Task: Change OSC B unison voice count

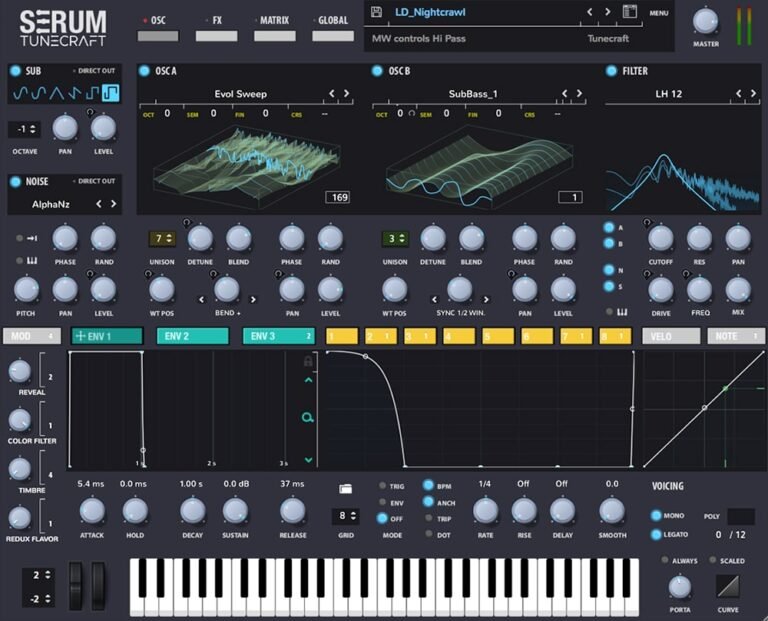Action: coord(395,239)
